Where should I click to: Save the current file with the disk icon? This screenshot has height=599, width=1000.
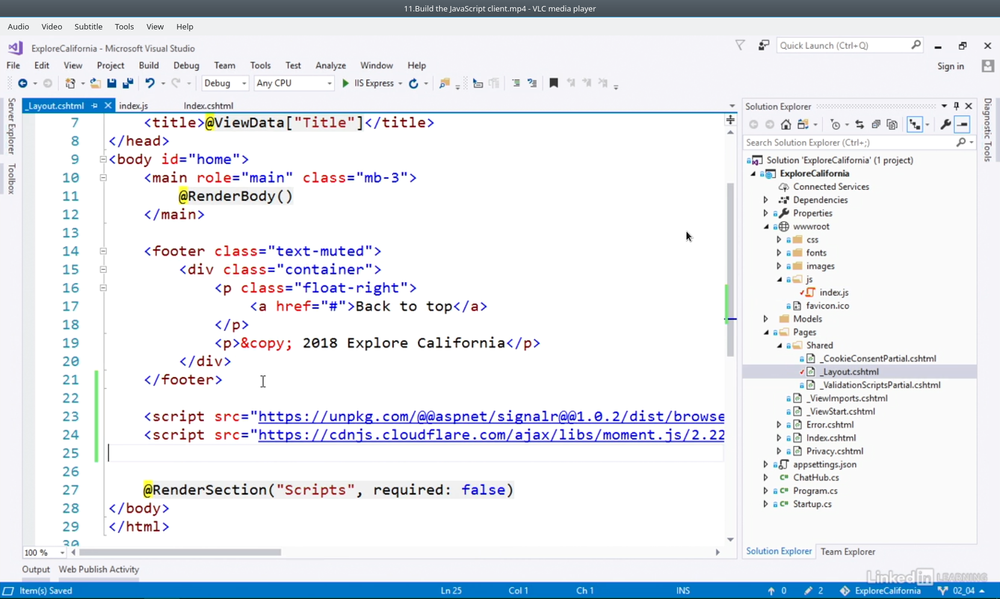(x=112, y=84)
